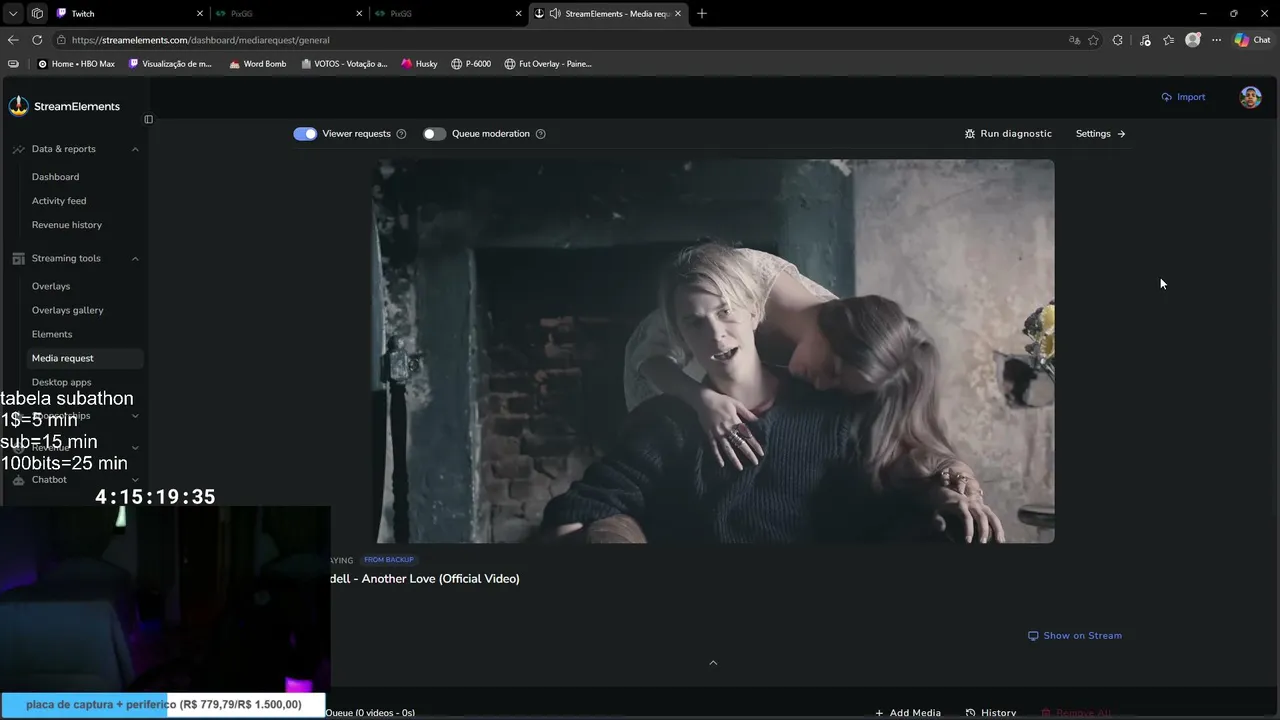Collapse the Streaming tools section
This screenshot has width=1280, height=720.
click(135, 258)
